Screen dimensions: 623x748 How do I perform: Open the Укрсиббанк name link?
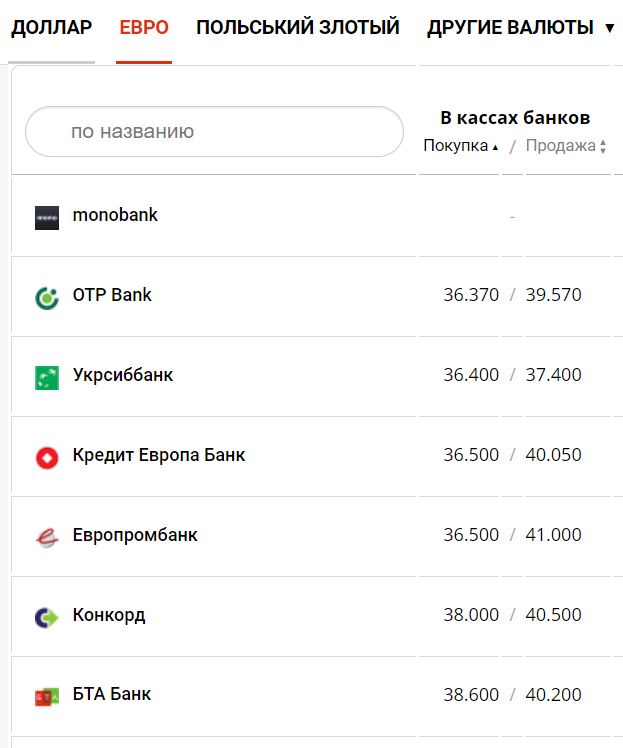point(123,375)
